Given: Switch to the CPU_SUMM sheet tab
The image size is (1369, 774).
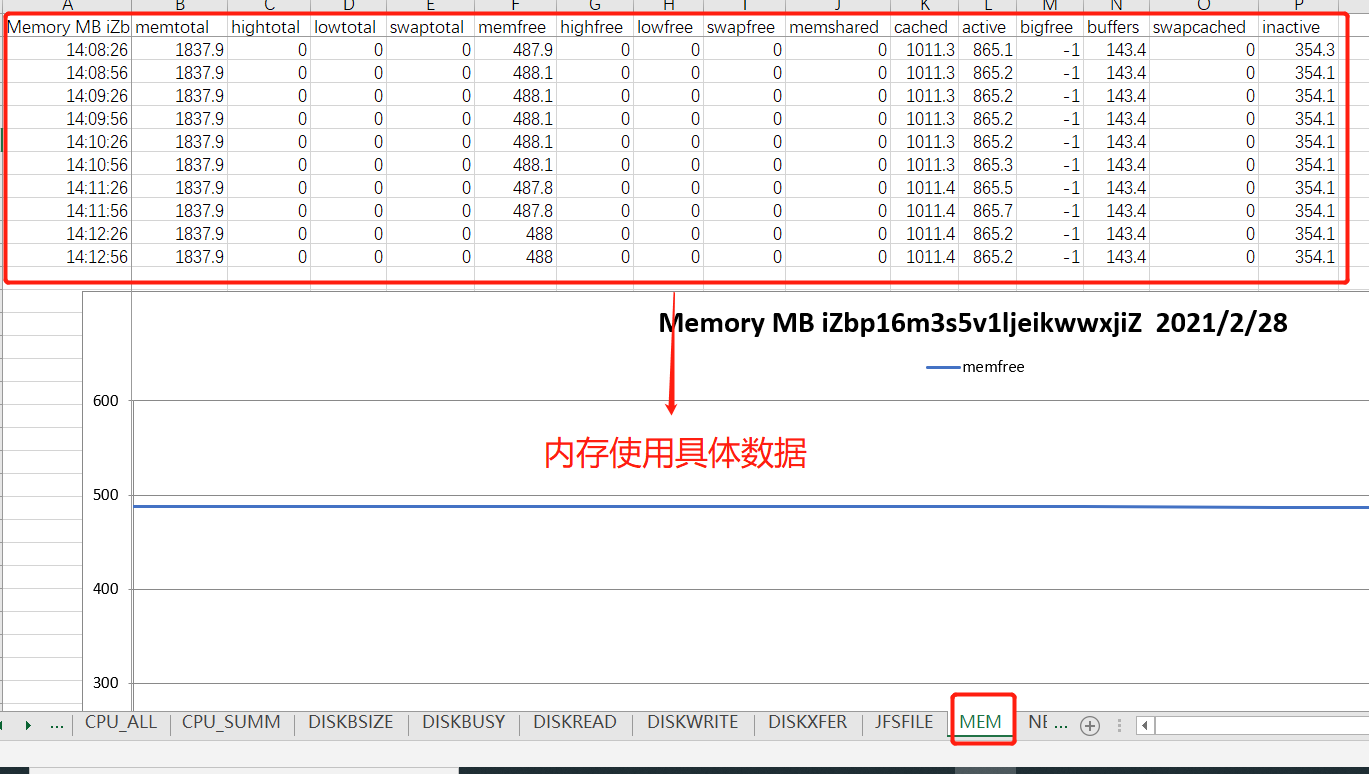Looking at the screenshot, I should pos(231,721).
